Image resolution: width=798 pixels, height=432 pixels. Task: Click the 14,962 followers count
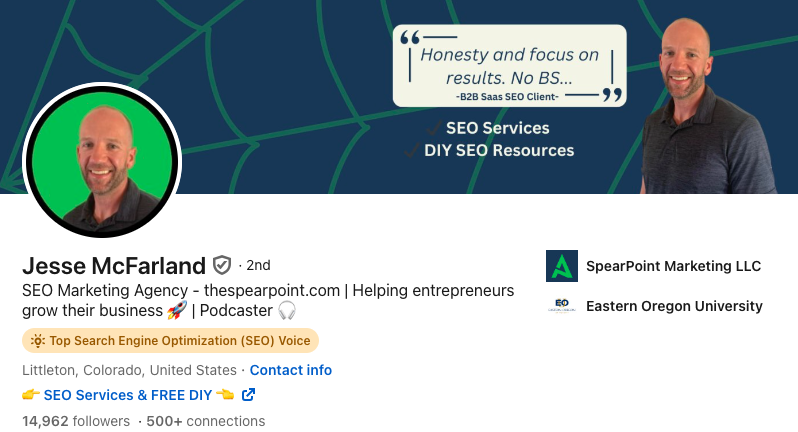click(x=76, y=421)
